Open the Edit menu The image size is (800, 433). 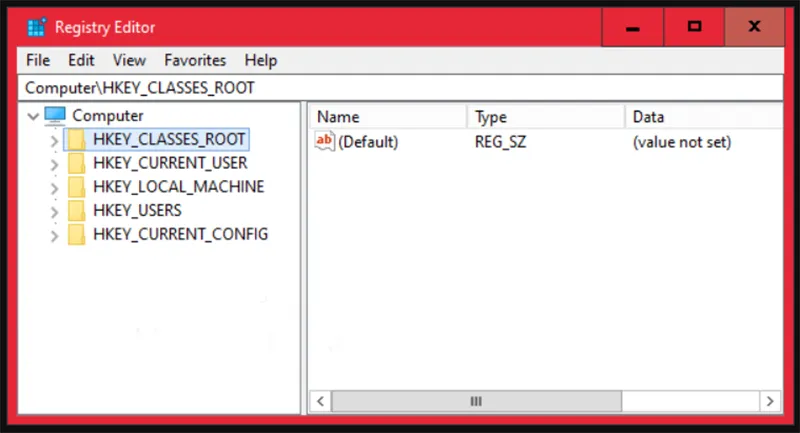coord(81,60)
